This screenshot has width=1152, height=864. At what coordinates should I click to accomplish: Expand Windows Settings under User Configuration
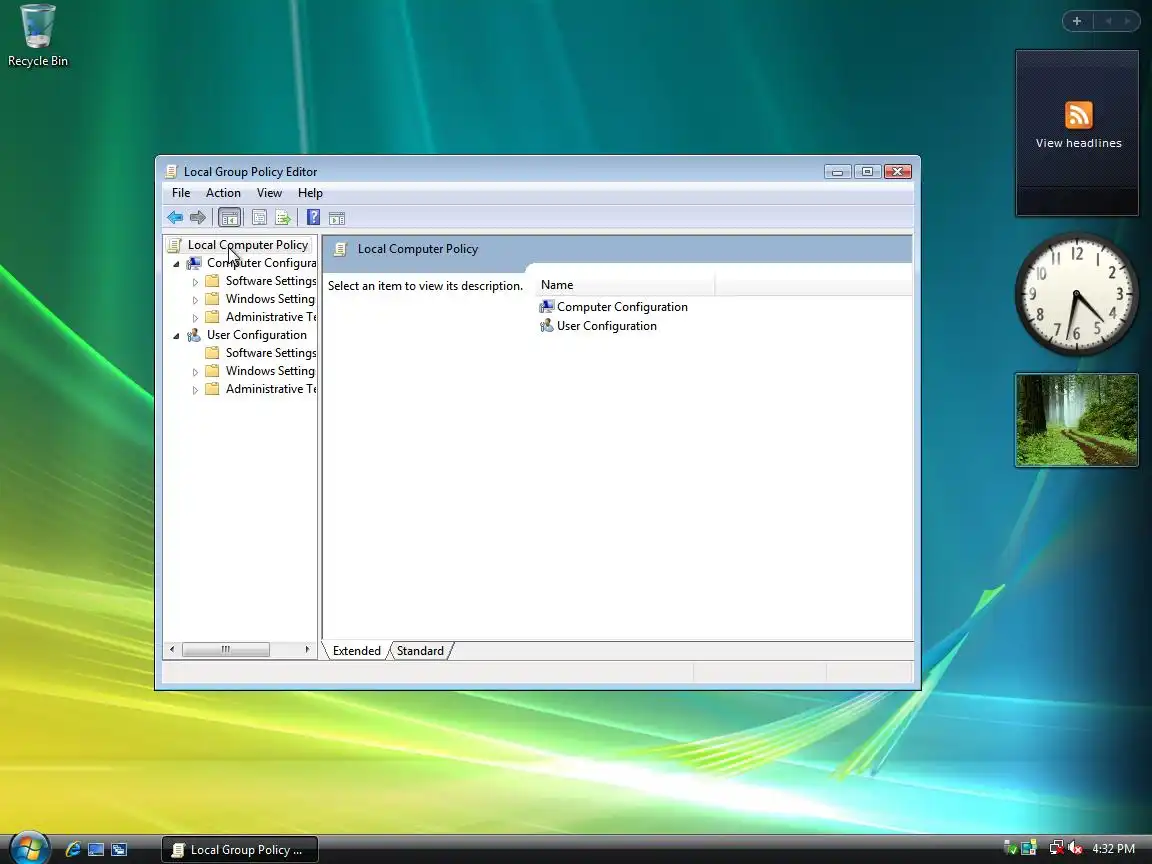pyautogui.click(x=195, y=372)
